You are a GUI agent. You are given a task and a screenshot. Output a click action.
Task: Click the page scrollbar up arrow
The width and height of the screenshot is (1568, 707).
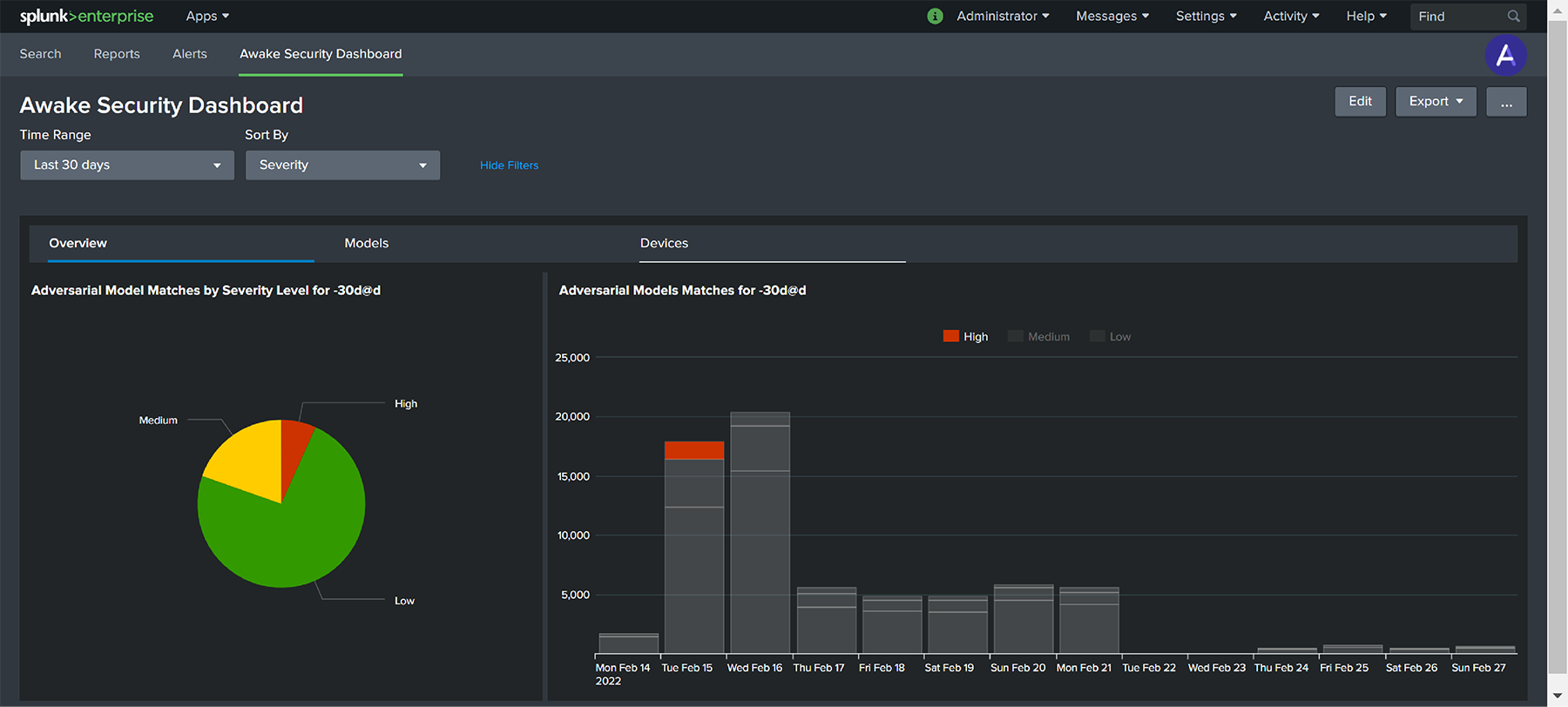coord(1558,9)
